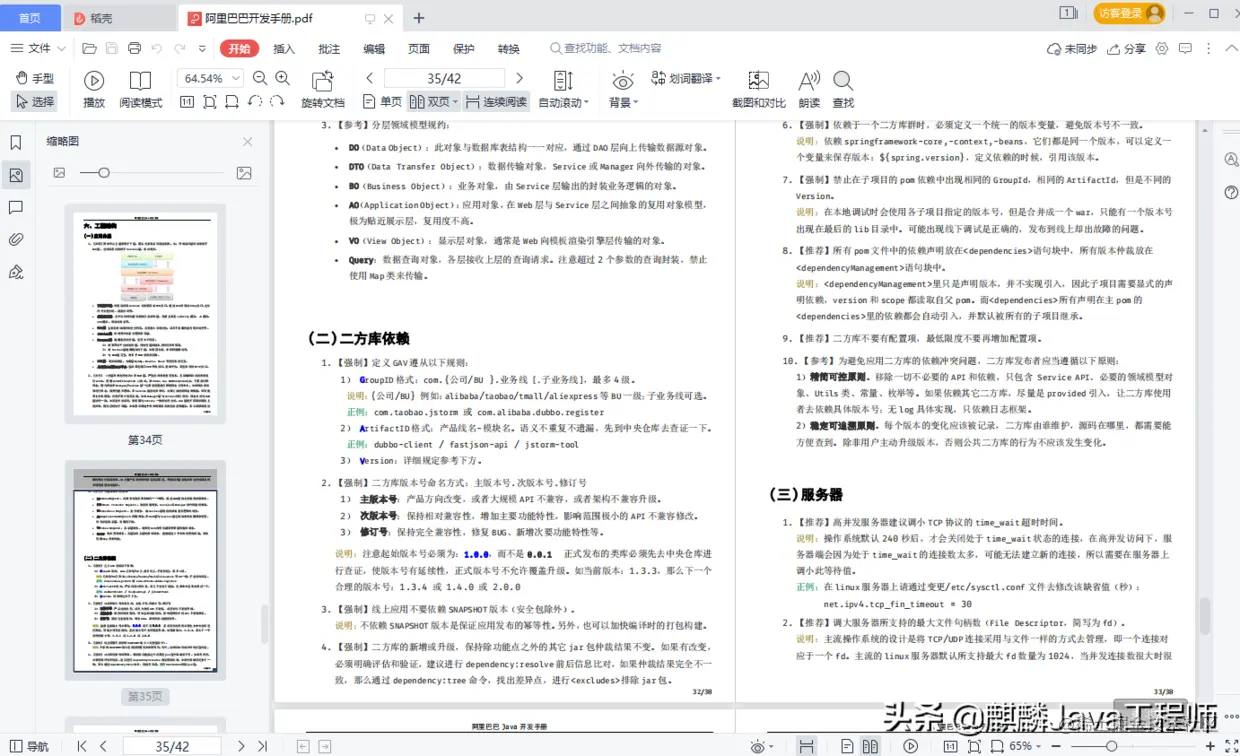Activate the Select (选择) tool
This screenshot has width=1240, height=756.
(x=35, y=102)
